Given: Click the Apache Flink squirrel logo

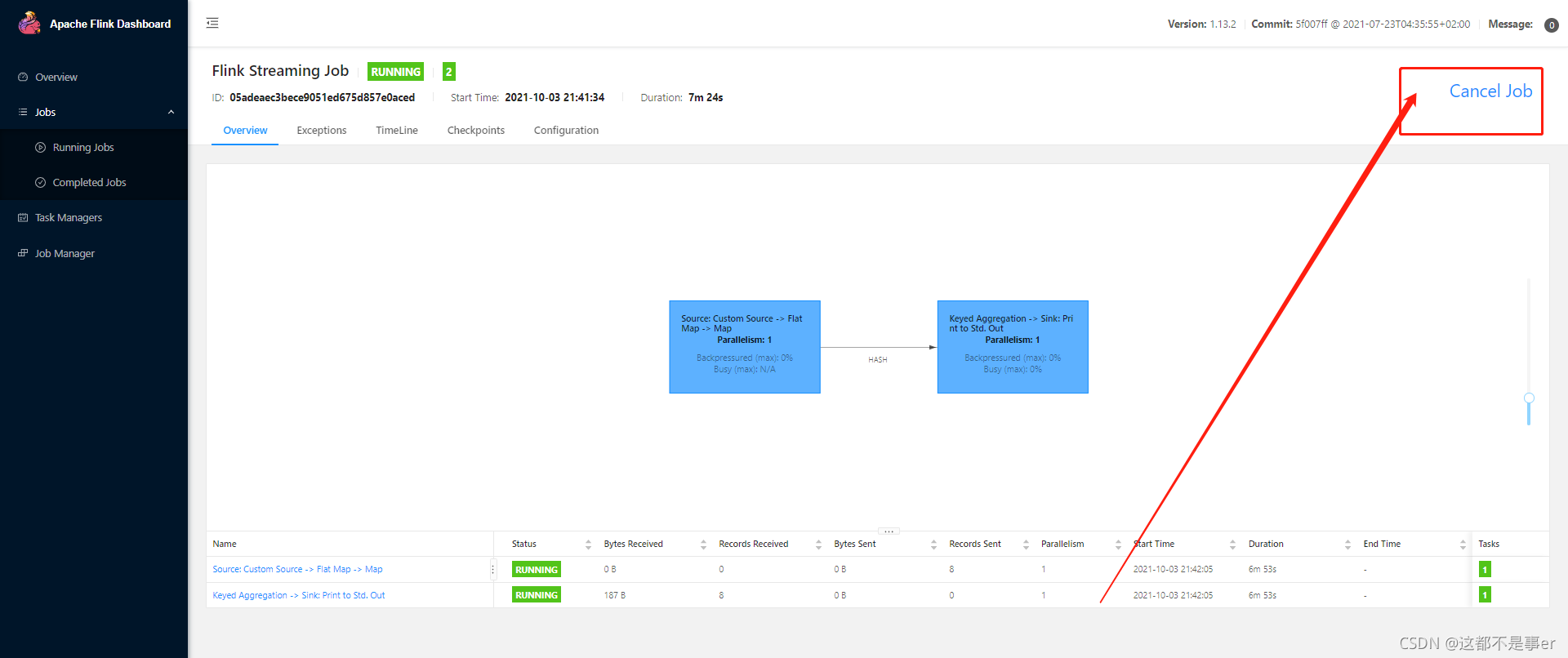Looking at the screenshot, I should coord(29,23).
